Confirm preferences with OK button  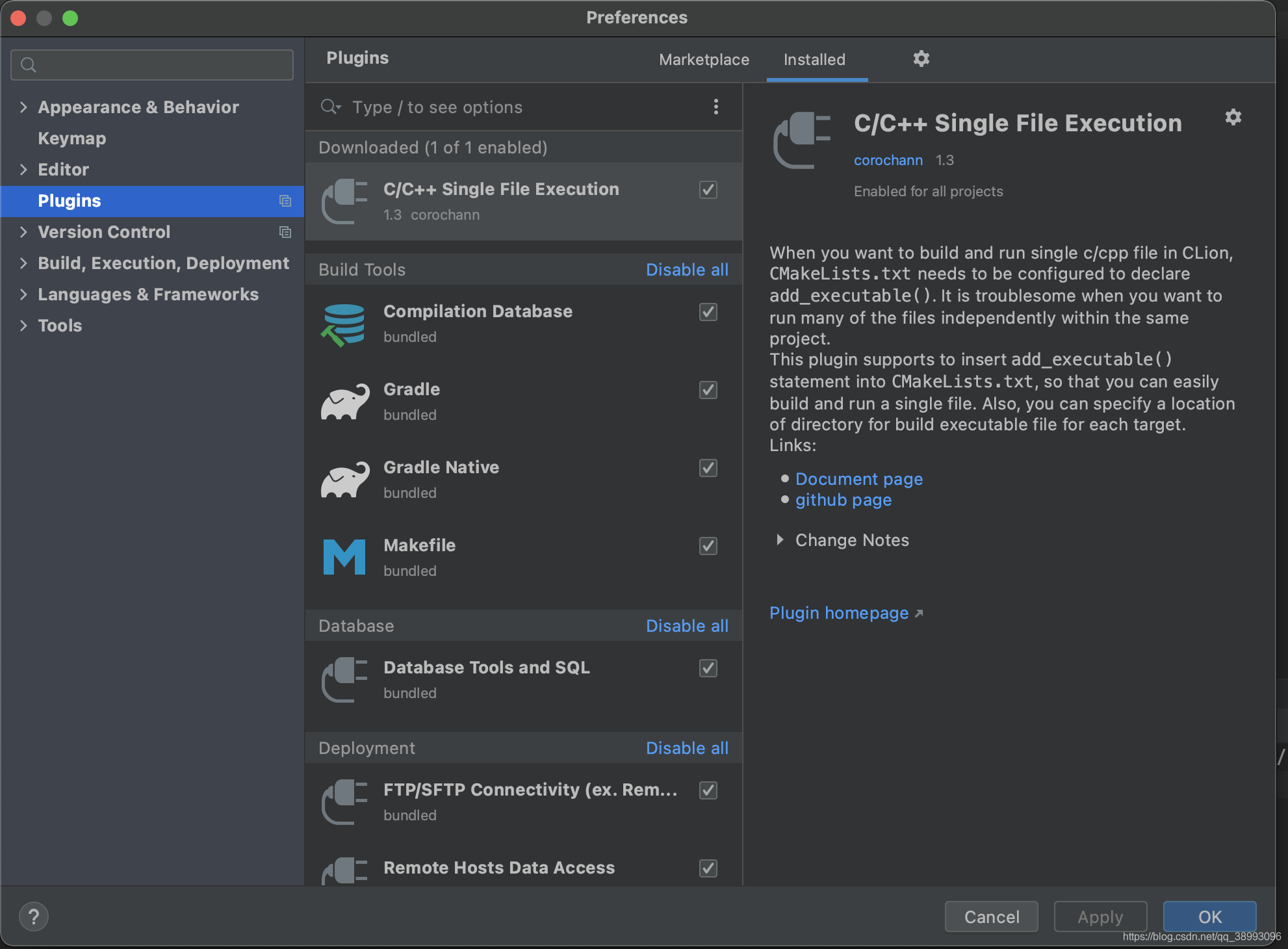coord(1209,916)
